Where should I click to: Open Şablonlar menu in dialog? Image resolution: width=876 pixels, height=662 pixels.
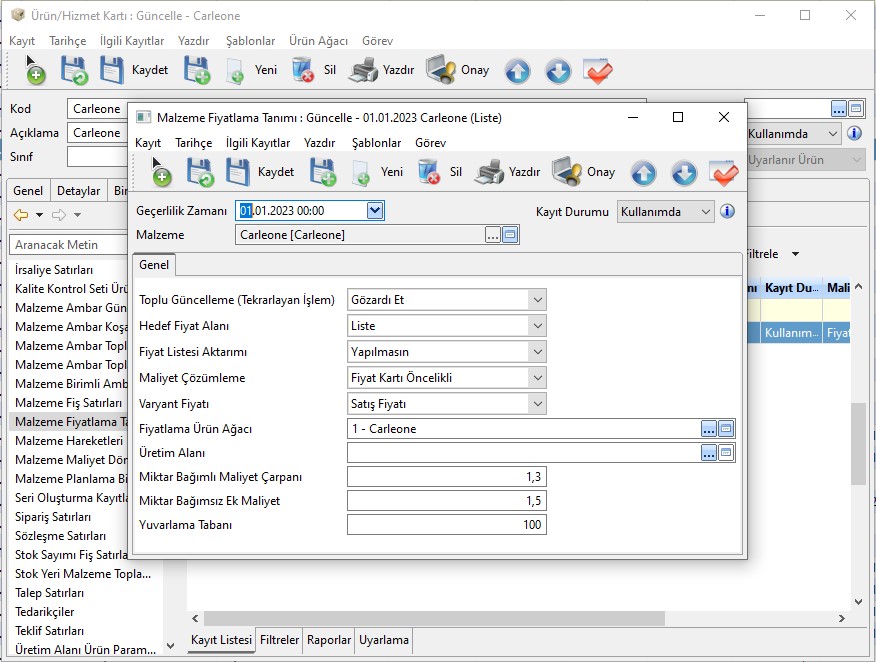click(376, 143)
